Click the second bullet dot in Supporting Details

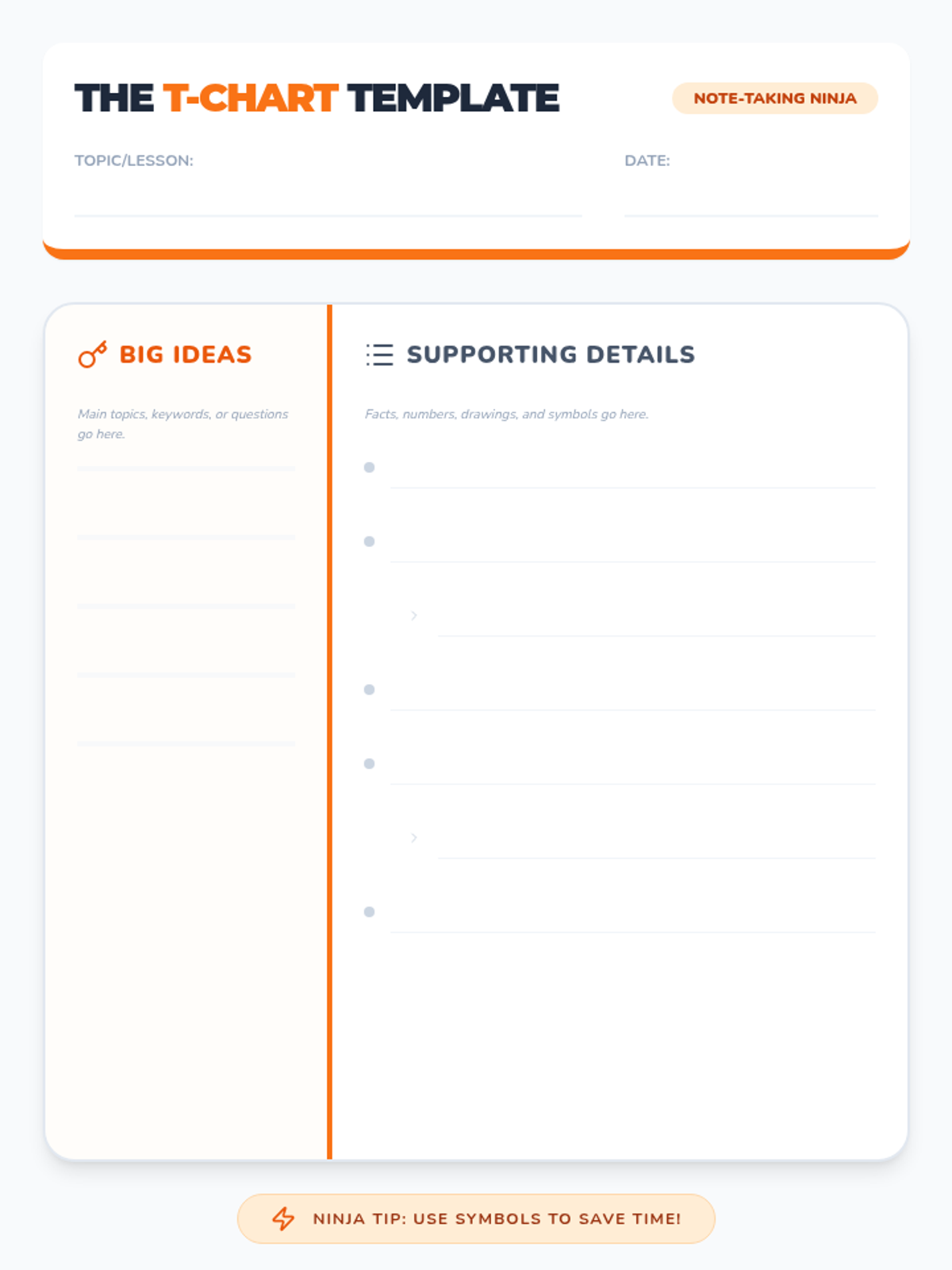click(369, 541)
